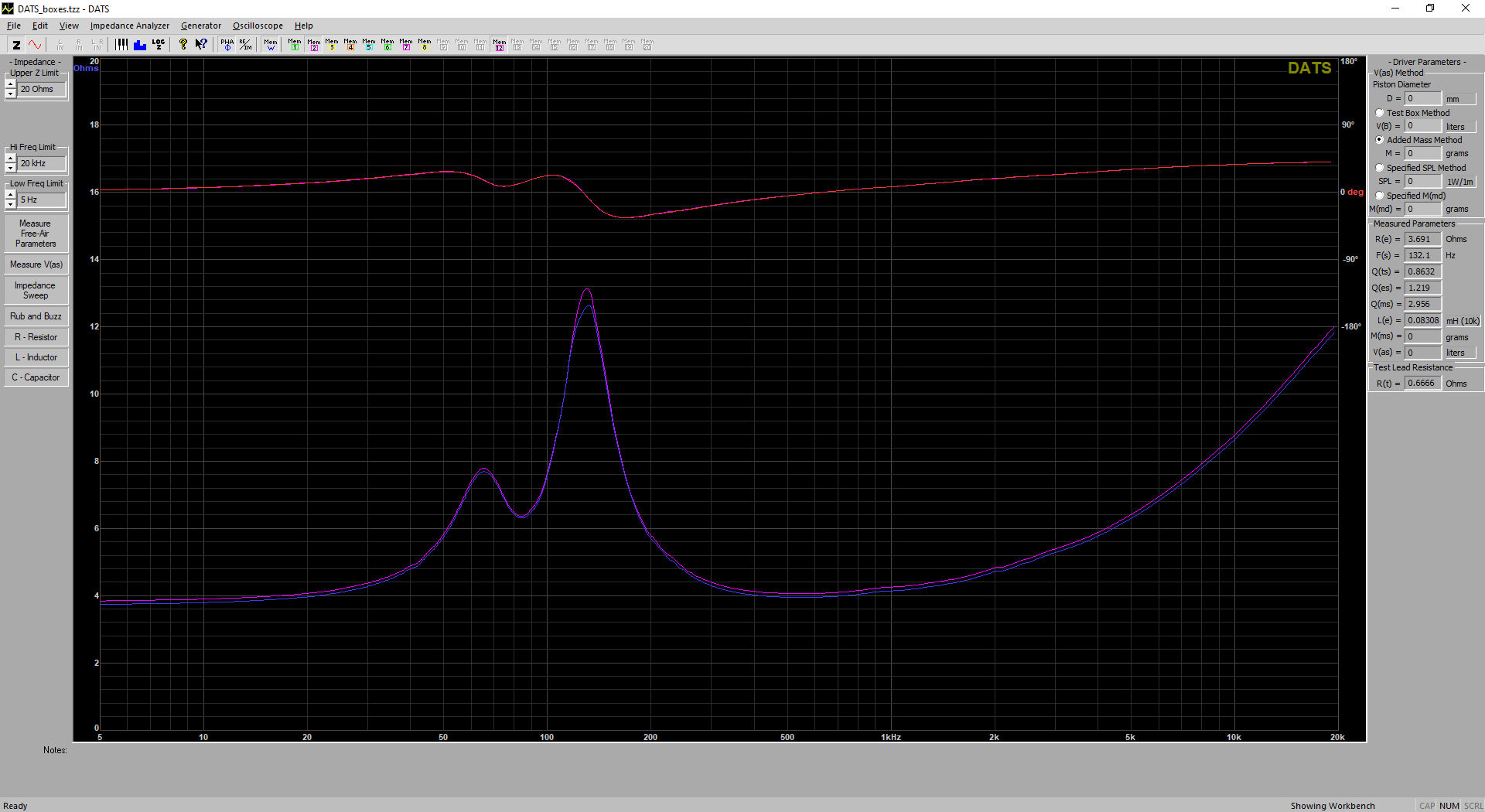The width and height of the screenshot is (1485, 812).
Task: Click the Piston Diameter D input field
Action: [1423, 98]
